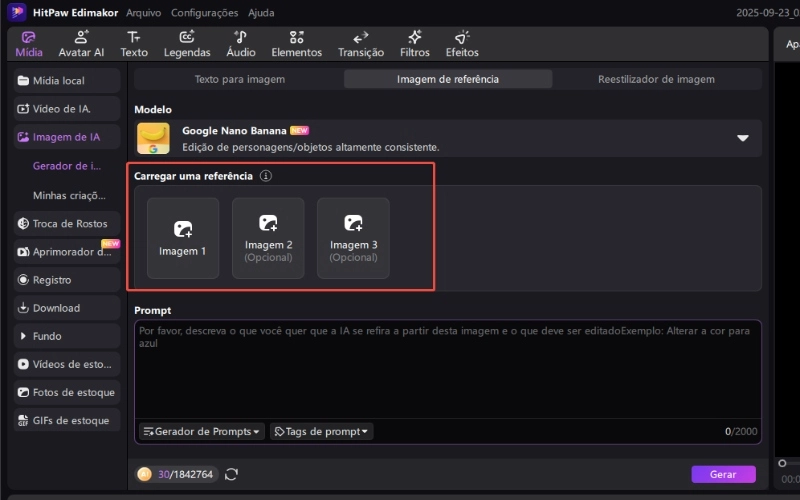Select the Imagem de referência tab
Screen dimensions: 800x500
[x=447, y=79]
